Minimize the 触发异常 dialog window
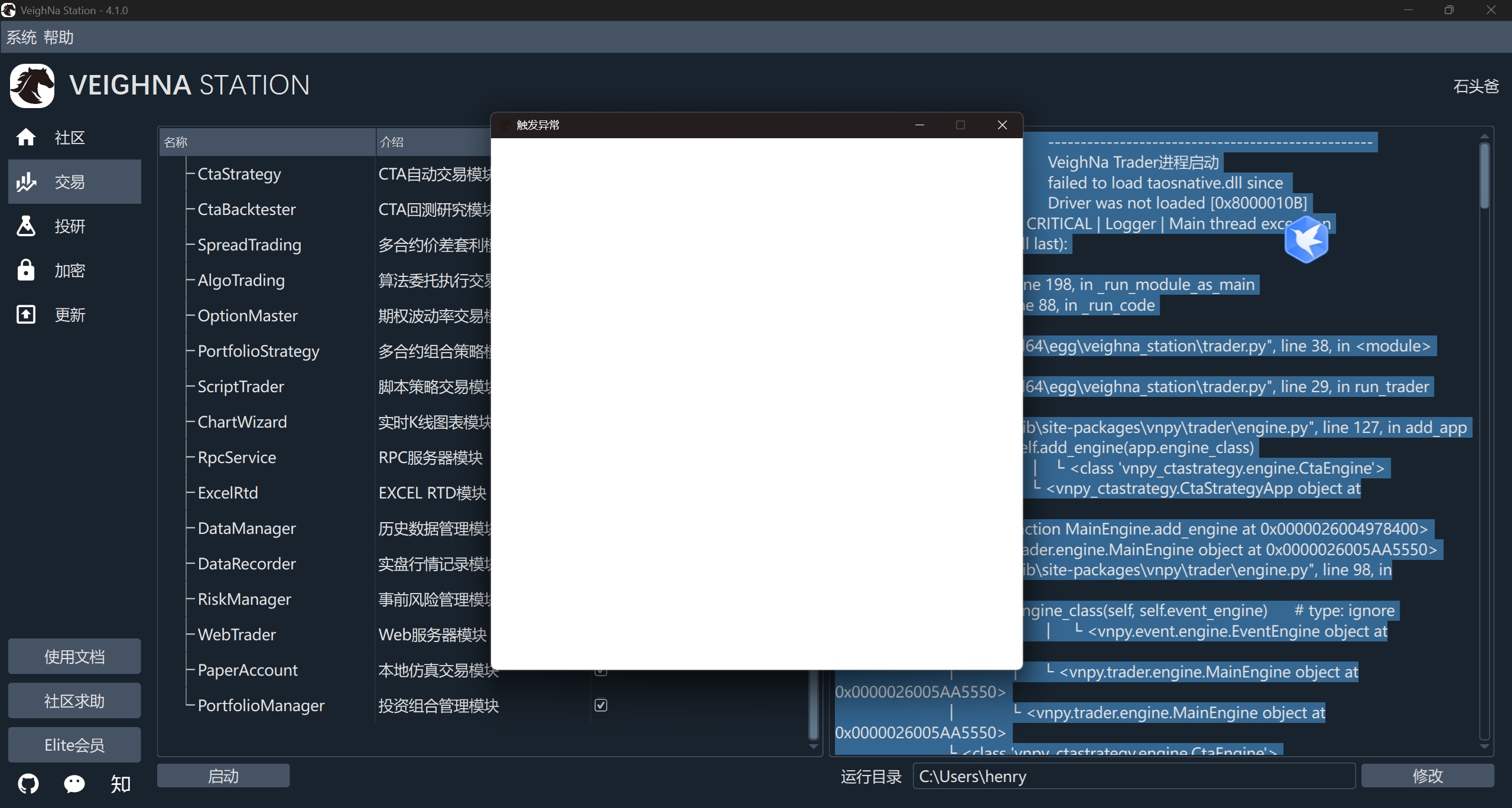1512x808 pixels. point(919,125)
